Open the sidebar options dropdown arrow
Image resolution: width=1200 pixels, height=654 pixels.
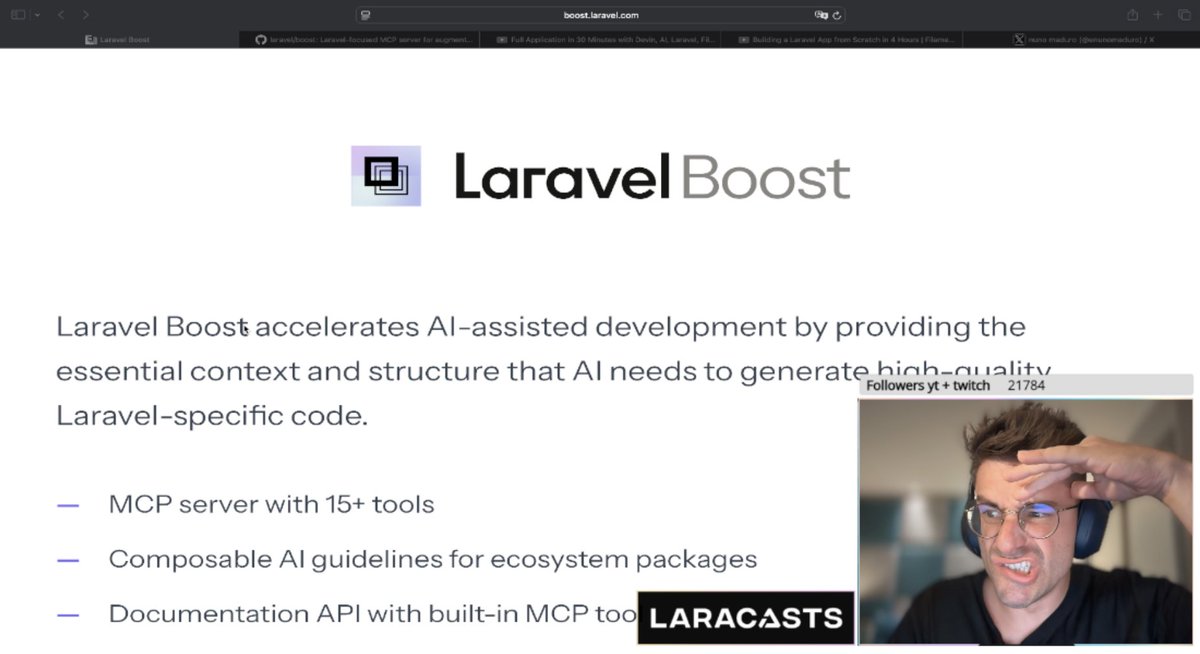coord(37,15)
